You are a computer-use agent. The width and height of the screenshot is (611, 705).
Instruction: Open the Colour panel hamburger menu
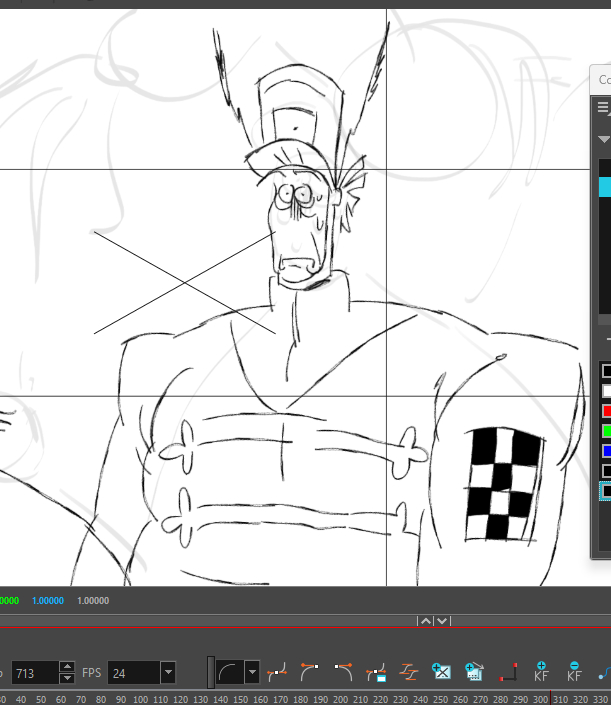tap(602, 107)
